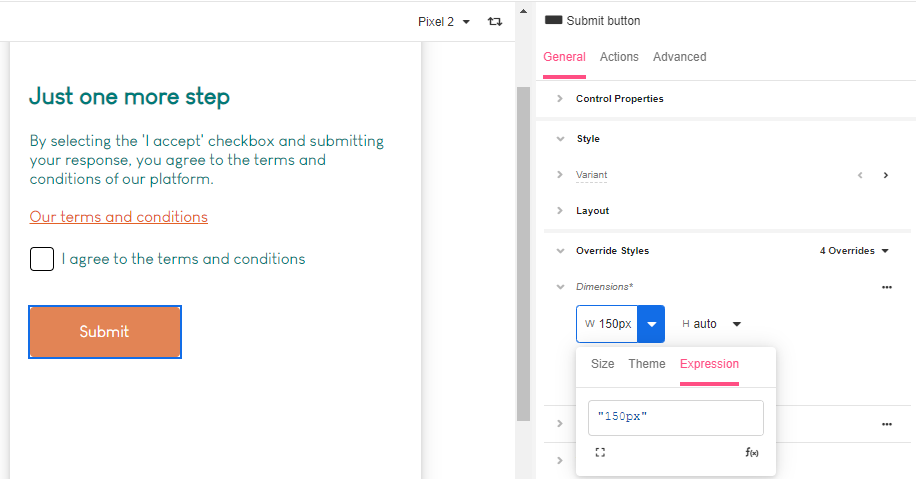Collapse the Override Styles section
Viewport: 916px width, 479px height.
(560, 251)
